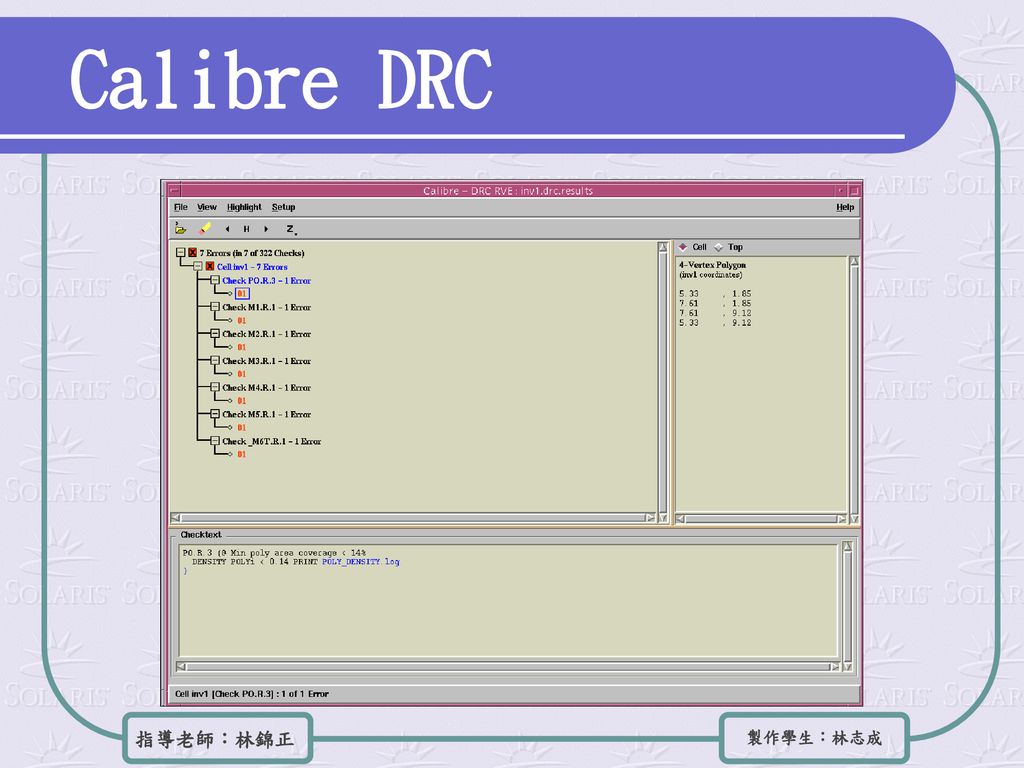1024x768 pixels.
Task: Click the Checktext horizontal scrollbar
Action: [508, 667]
